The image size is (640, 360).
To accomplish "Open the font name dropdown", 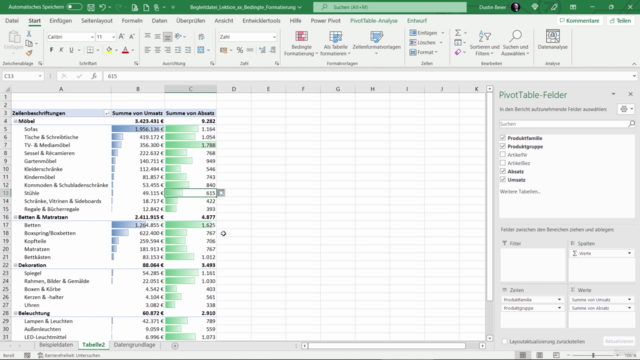I will coord(92,37).
